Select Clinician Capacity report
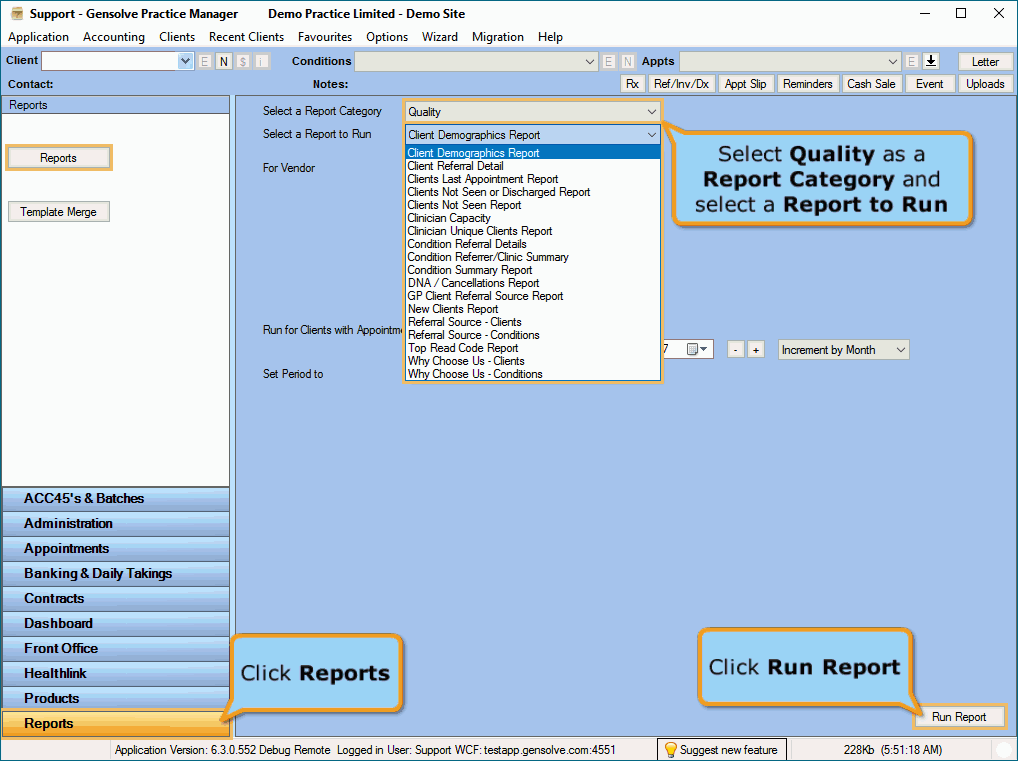Image resolution: width=1018 pixels, height=761 pixels. (x=532, y=218)
